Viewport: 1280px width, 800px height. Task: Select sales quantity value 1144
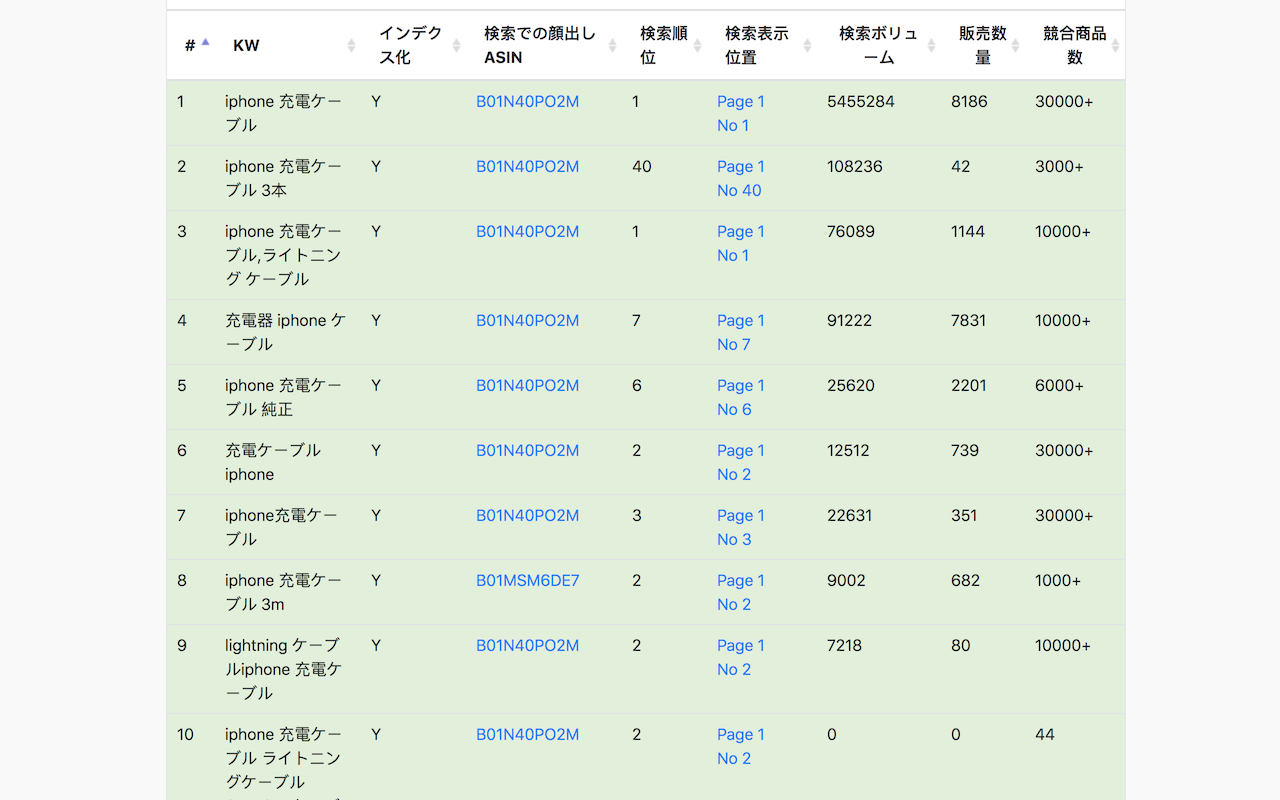click(968, 231)
